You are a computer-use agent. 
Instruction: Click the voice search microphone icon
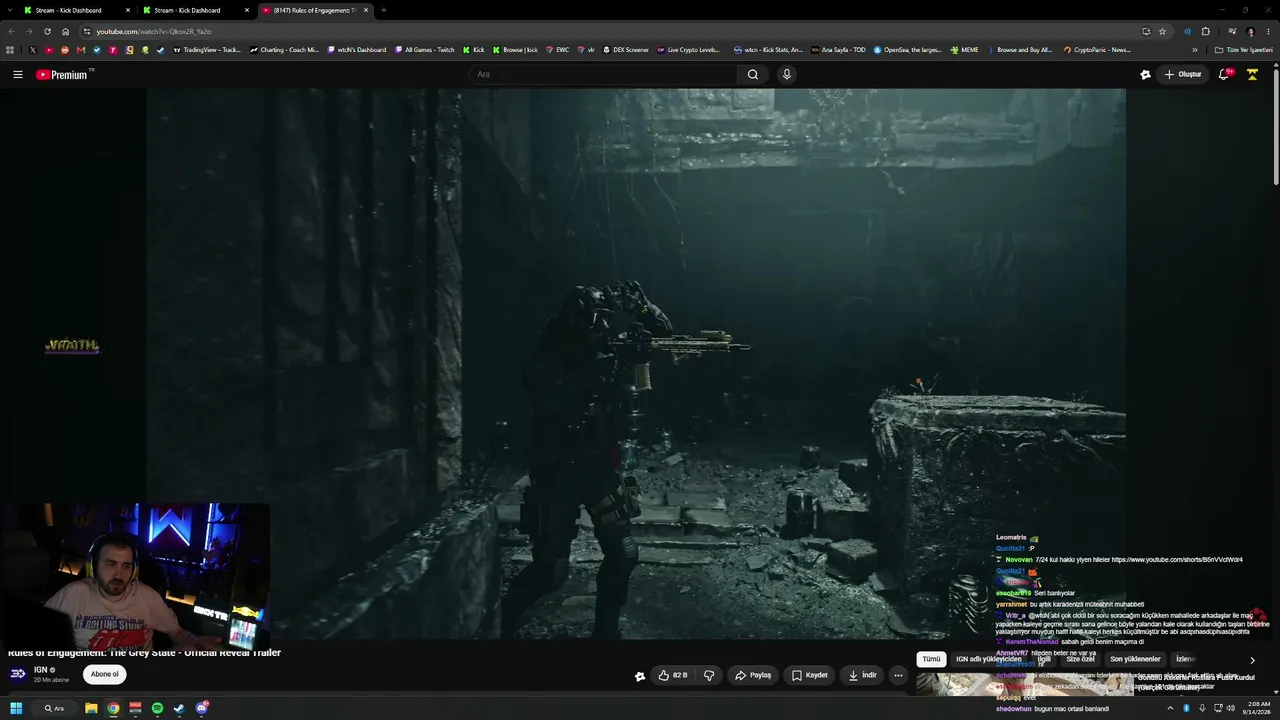point(787,74)
